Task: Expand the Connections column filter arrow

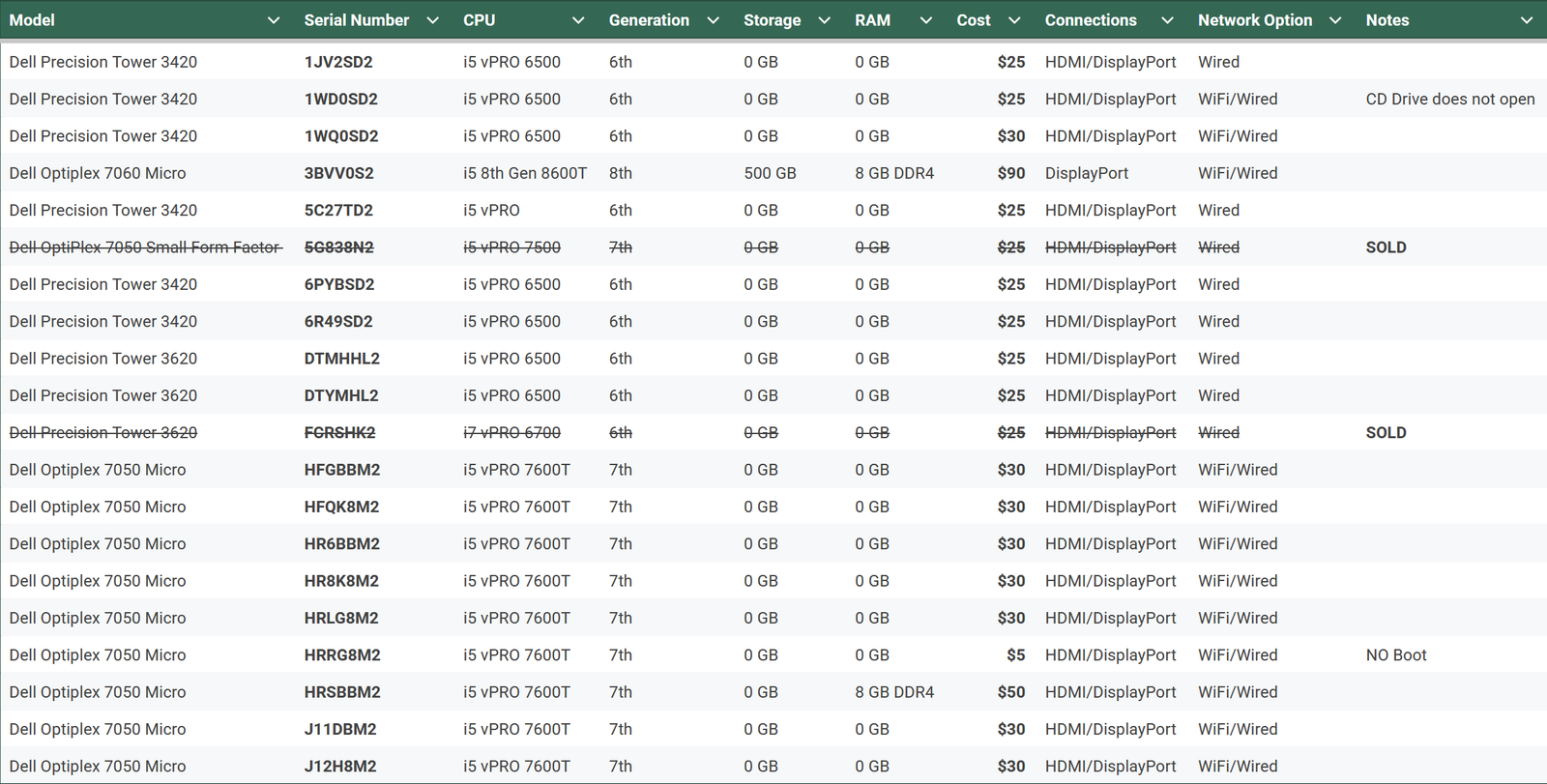Action: tap(1167, 20)
